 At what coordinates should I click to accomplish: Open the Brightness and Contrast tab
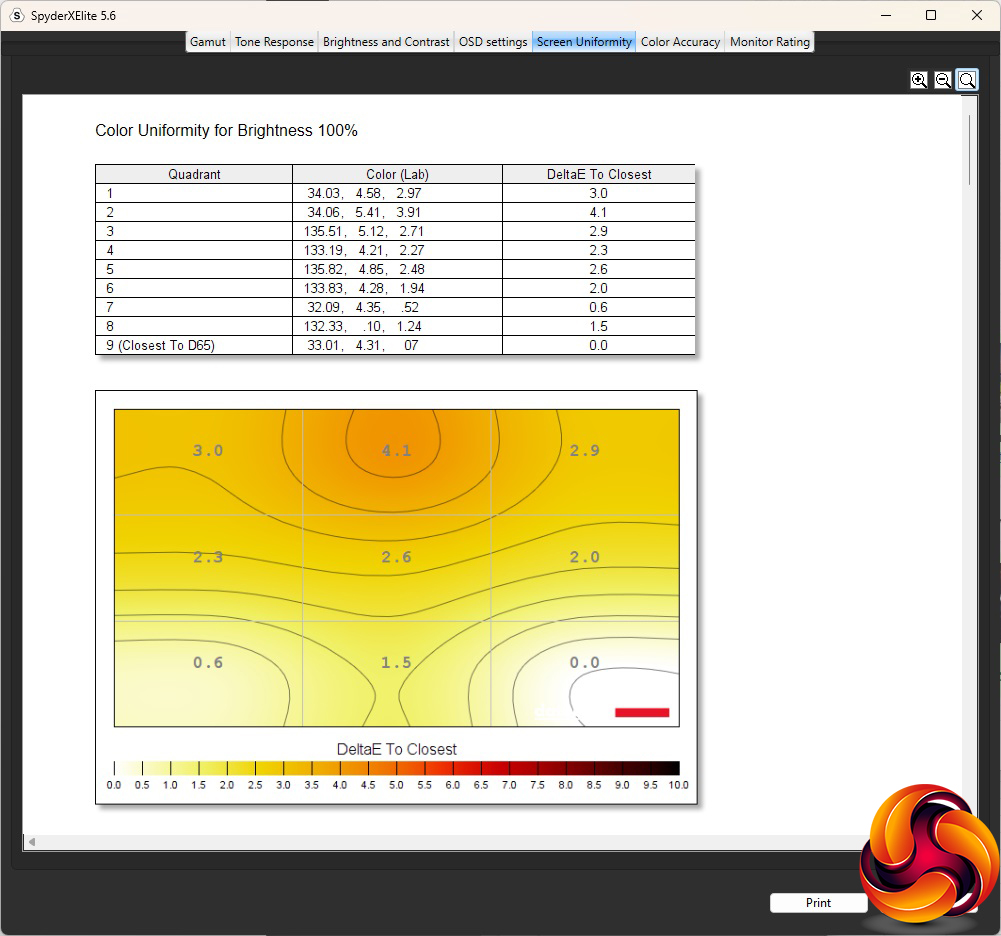pos(386,42)
